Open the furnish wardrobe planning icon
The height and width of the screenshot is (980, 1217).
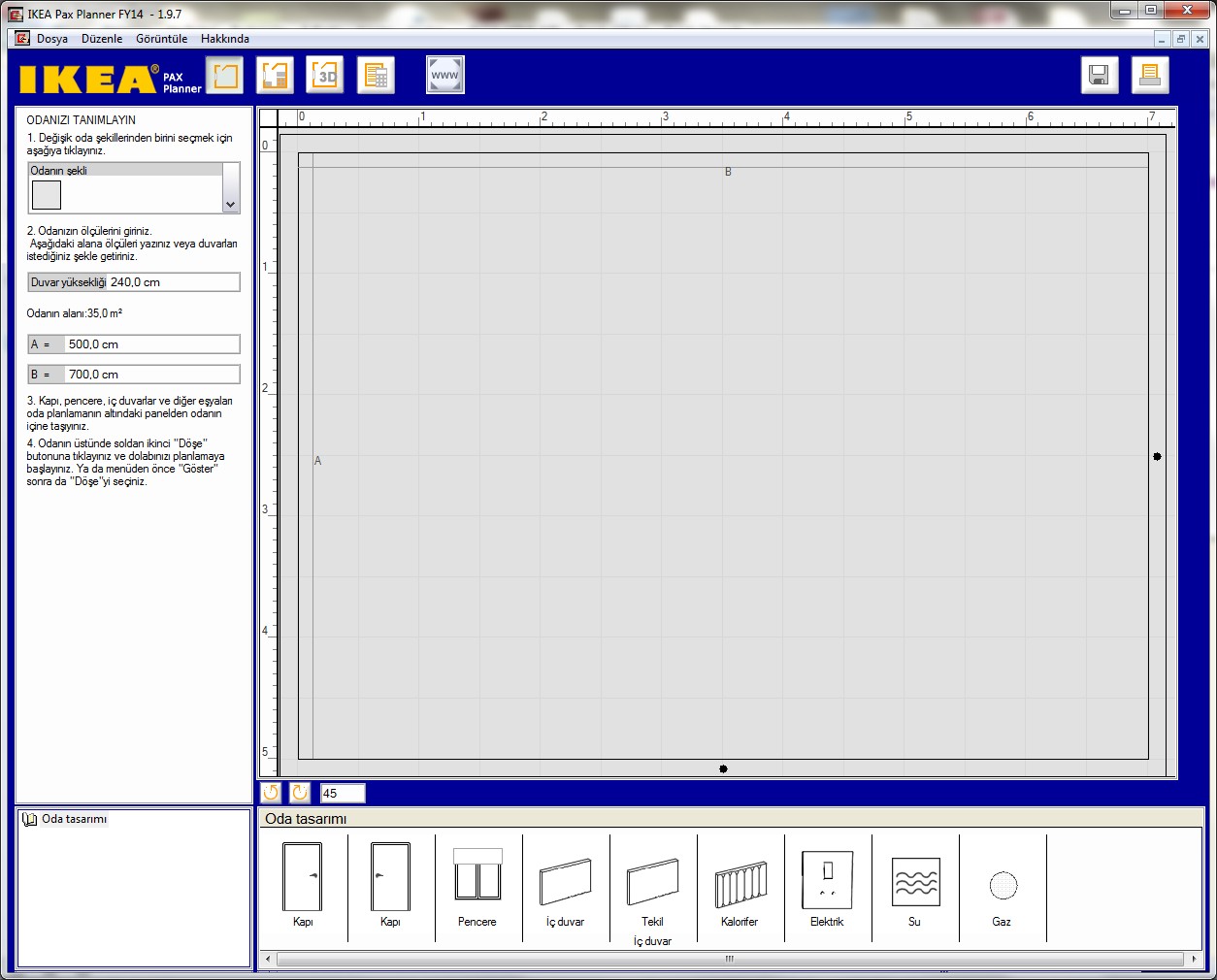pos(276,75)
